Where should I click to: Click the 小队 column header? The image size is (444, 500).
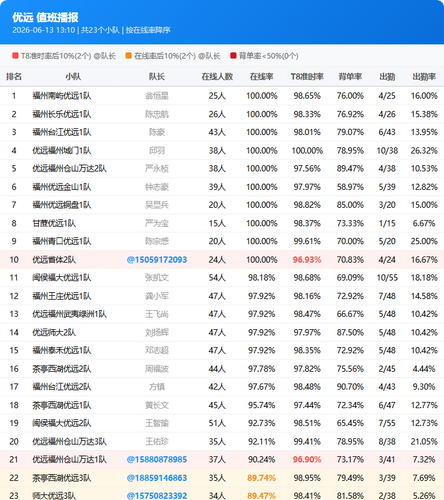tap(73, 77)
